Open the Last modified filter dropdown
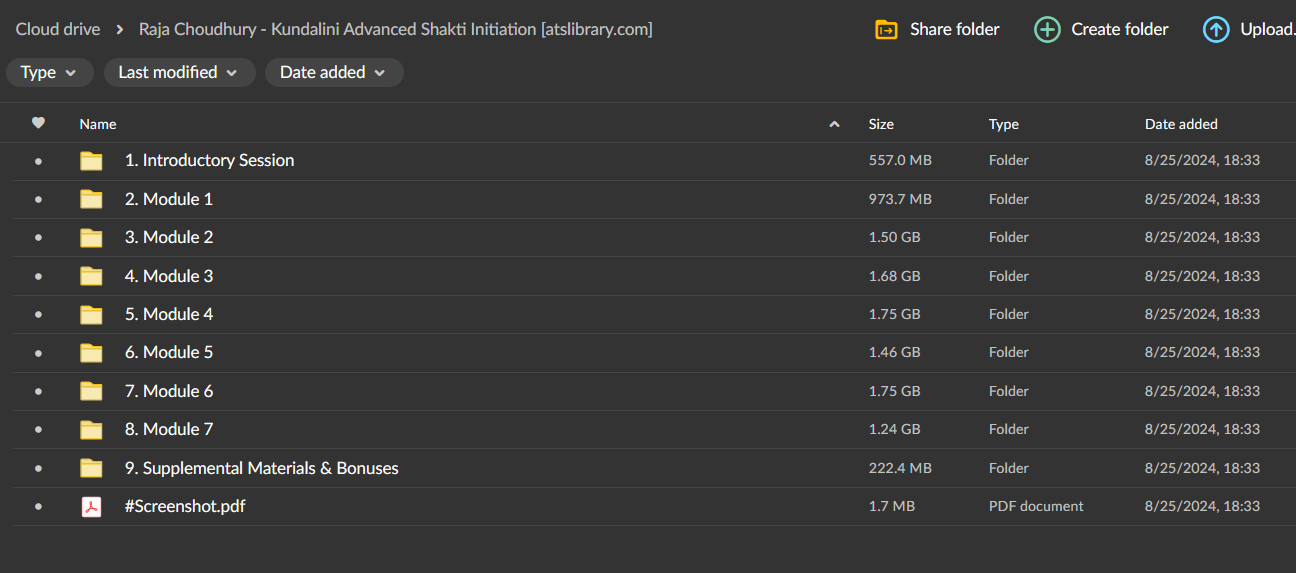 click(179, 72)
